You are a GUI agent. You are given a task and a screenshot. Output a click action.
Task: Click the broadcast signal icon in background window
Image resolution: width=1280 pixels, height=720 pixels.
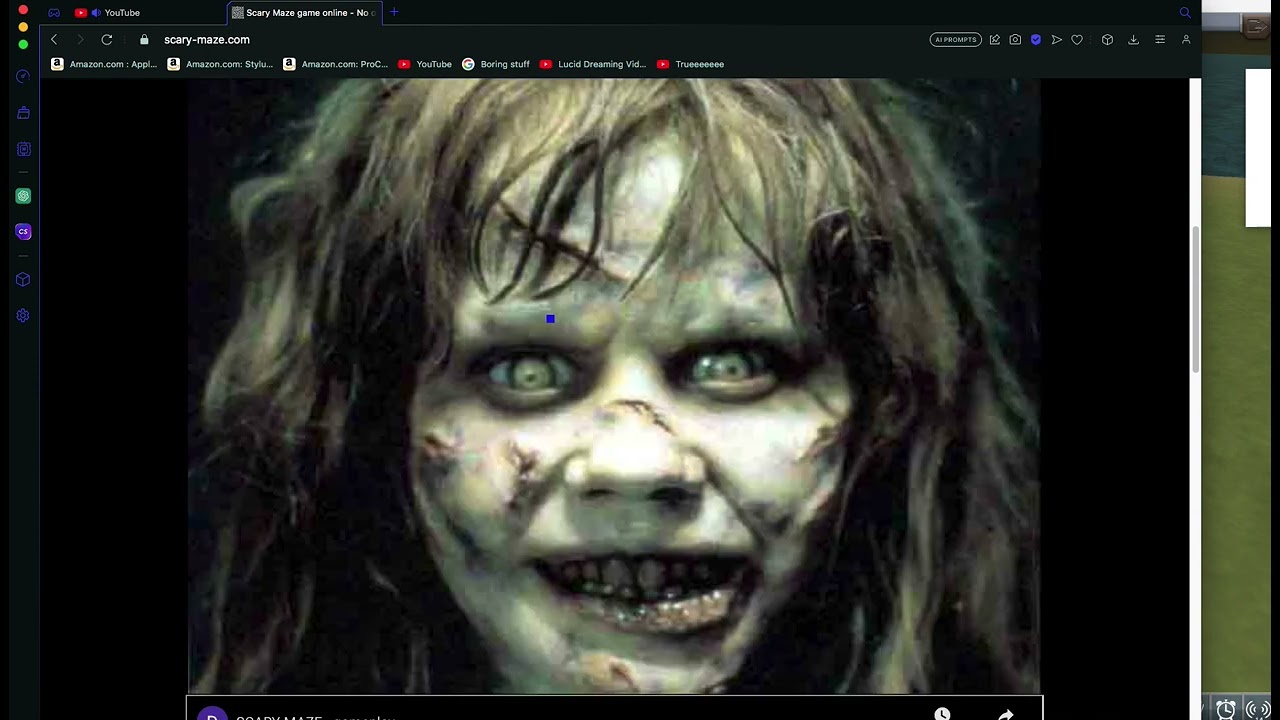[1258, 710]
